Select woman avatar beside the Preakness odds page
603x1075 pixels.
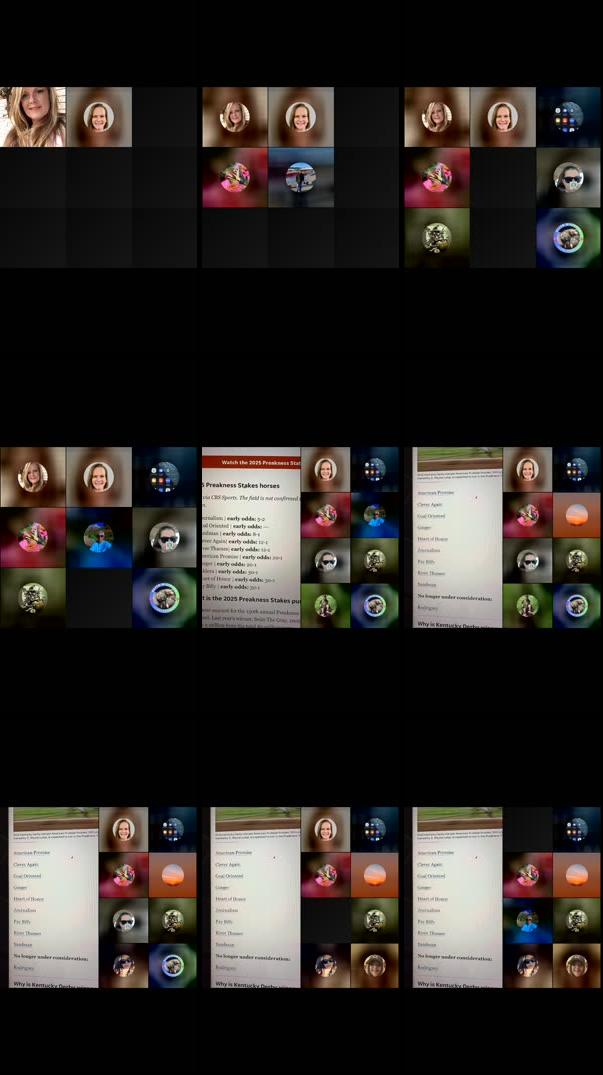[325, 470]
